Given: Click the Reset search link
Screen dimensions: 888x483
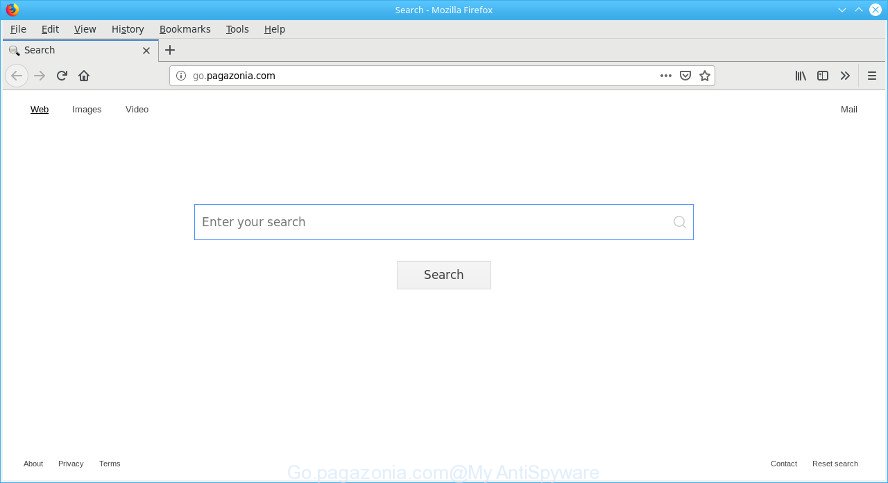Looking at the screenshot, I should pos(835,464).
